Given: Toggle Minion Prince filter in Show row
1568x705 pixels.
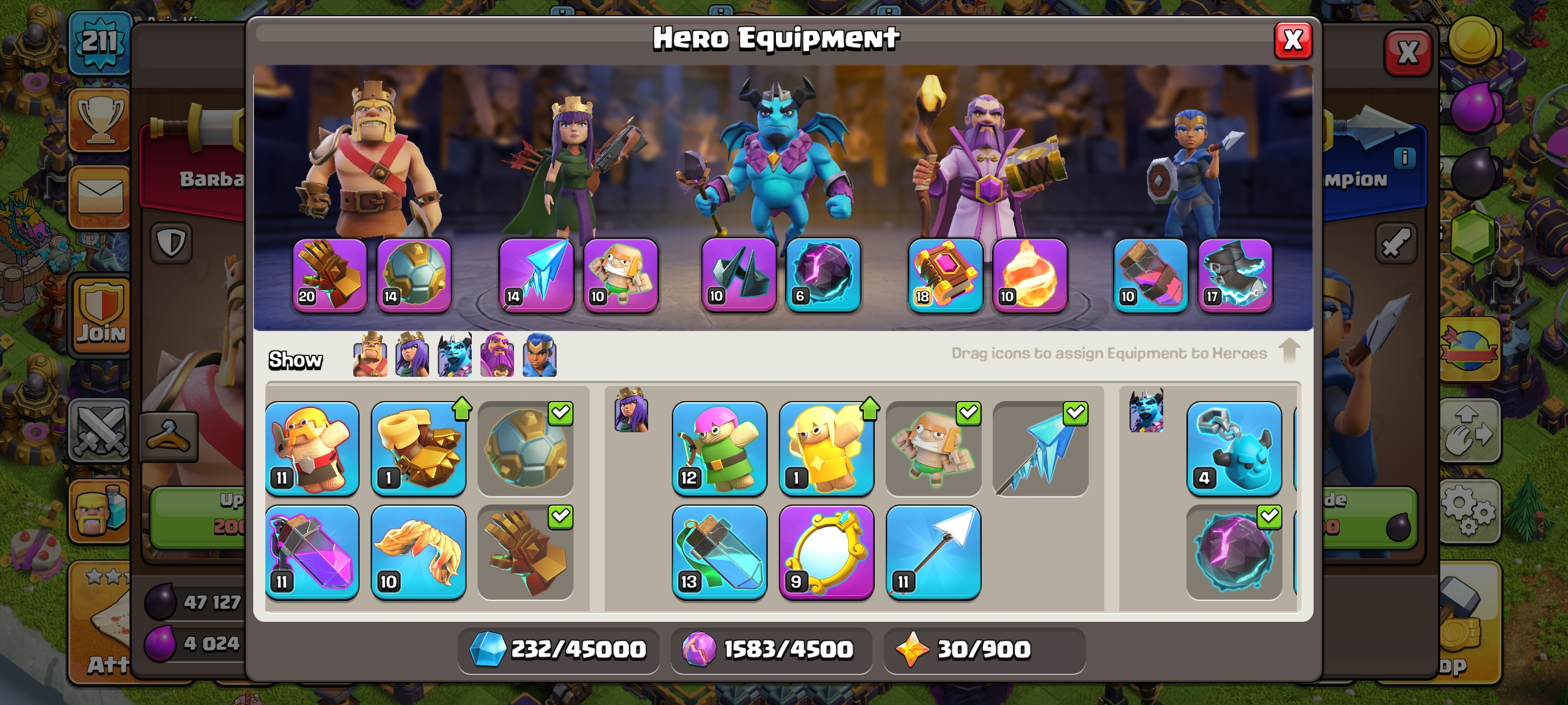Looking at the screenshot, I should (454, 355).
